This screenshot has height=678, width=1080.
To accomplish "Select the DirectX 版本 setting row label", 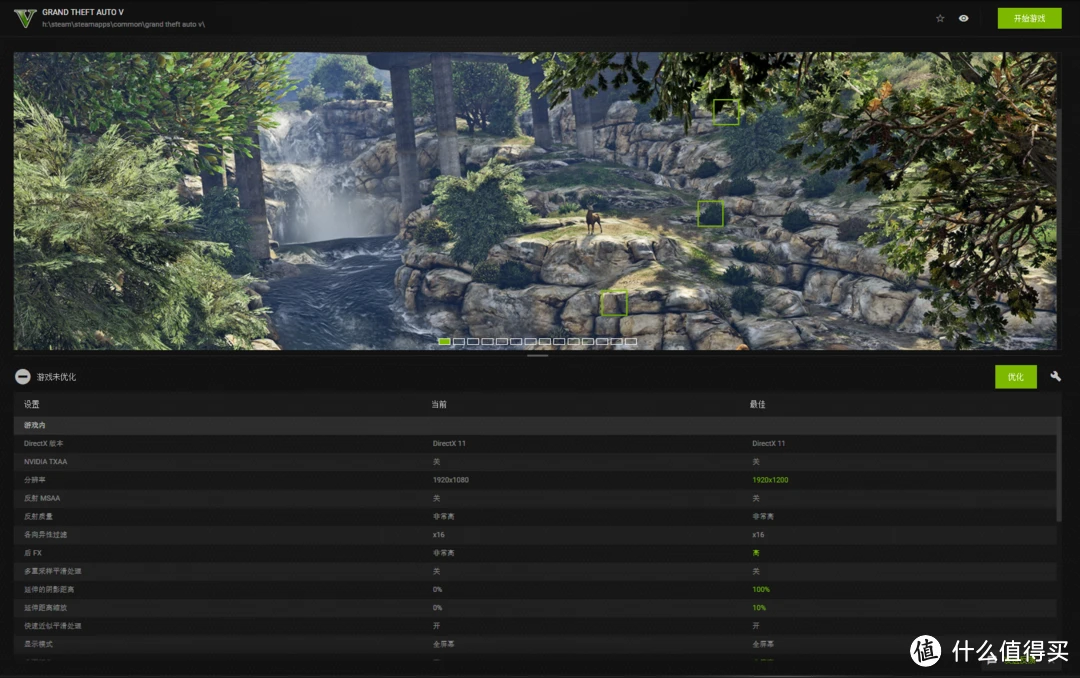I will click(43, 444).
